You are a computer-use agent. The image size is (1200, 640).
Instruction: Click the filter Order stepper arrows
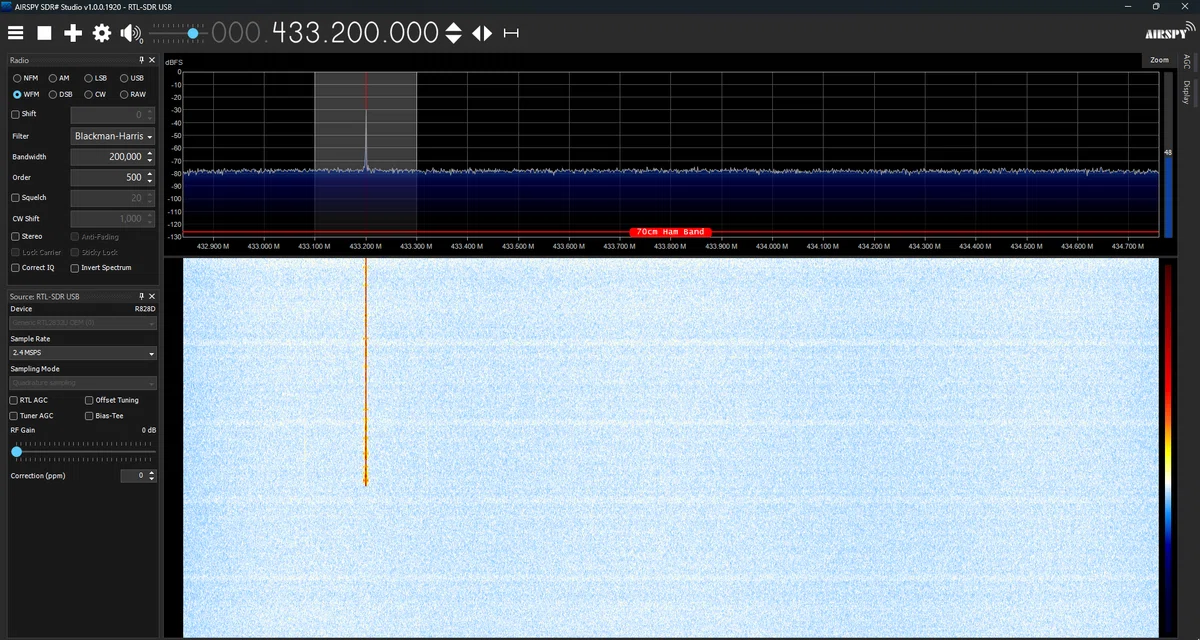150,177
